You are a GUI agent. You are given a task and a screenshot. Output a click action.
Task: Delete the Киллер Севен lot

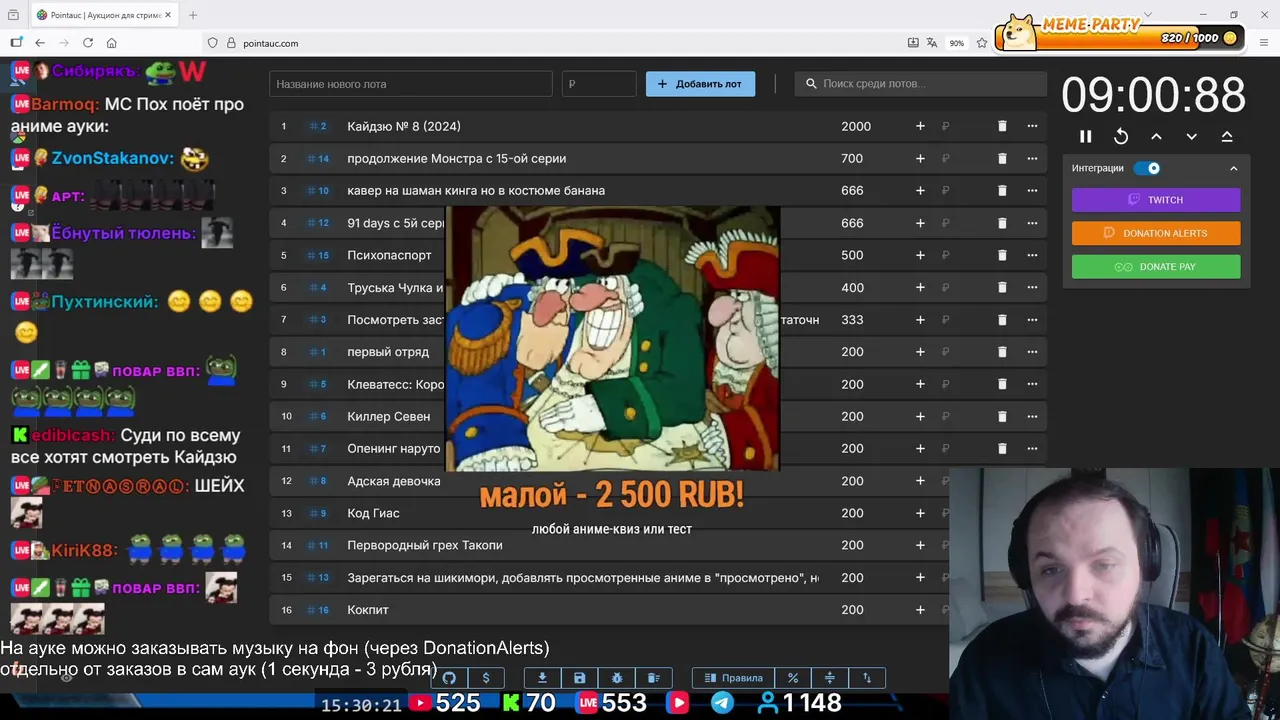pyautogui.click(x=1002, y=416)
